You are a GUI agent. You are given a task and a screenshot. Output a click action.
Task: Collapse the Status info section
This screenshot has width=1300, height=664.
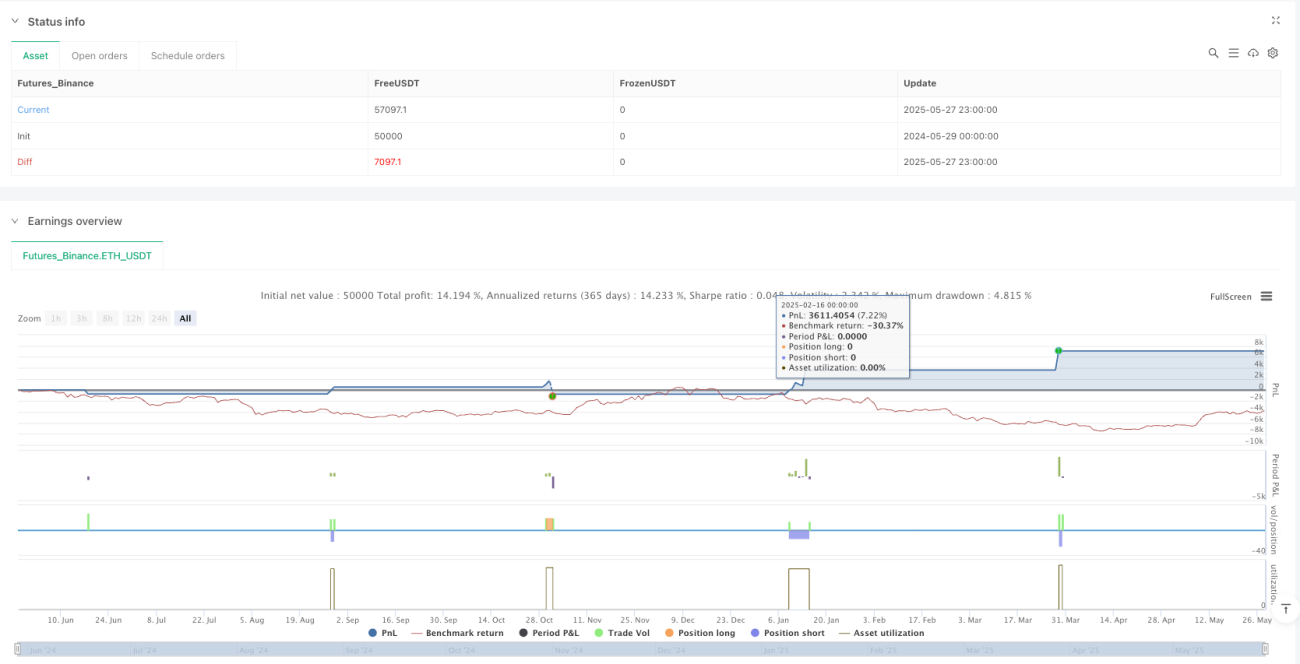16,21
